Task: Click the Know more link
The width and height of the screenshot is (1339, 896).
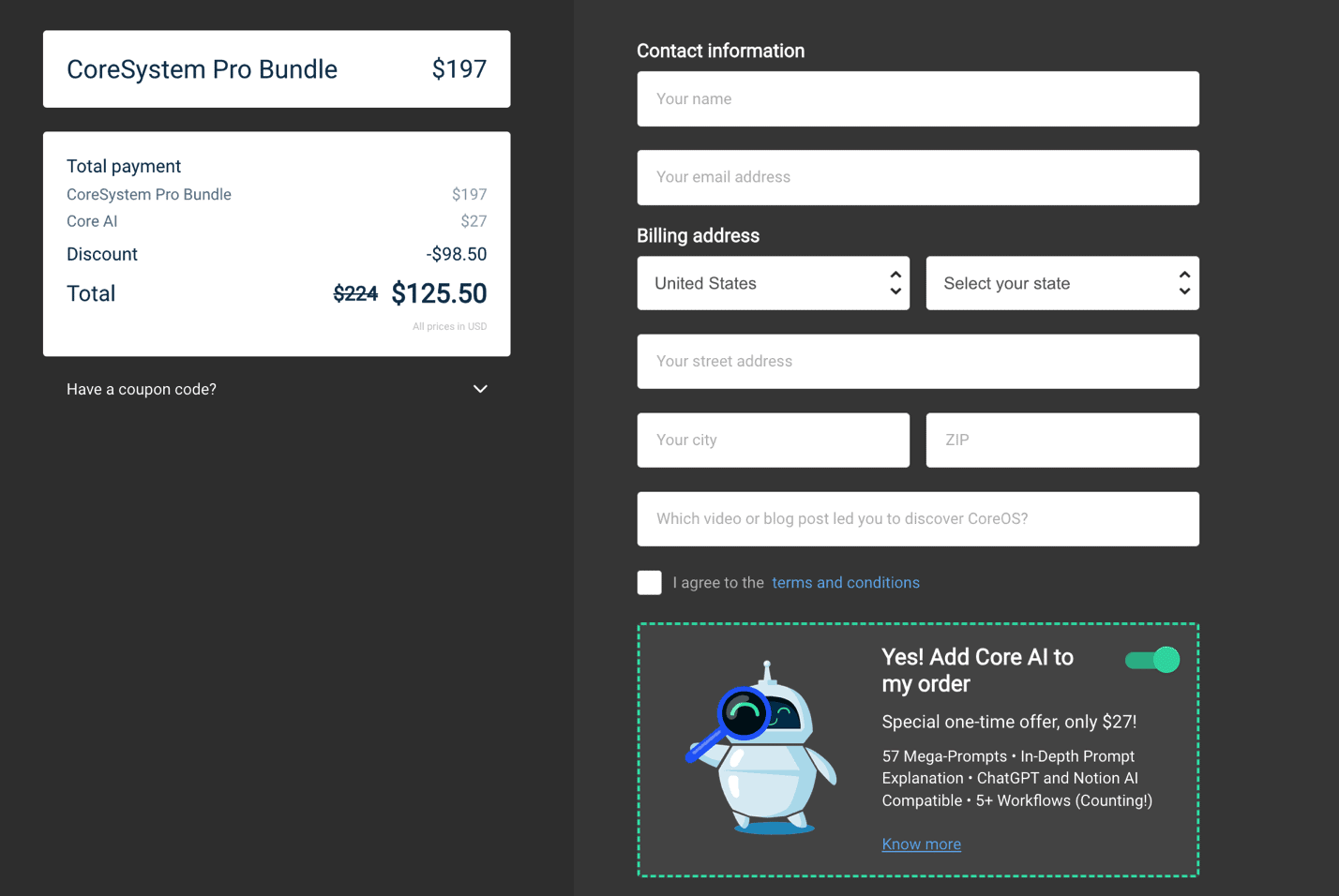Action: [x=921, y=844]
